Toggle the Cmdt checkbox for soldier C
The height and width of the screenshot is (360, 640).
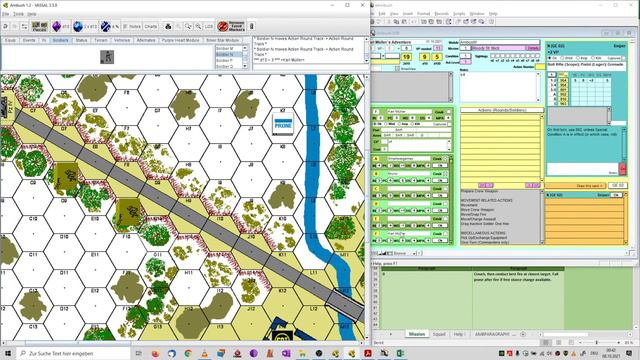click(x=446, y=189)
